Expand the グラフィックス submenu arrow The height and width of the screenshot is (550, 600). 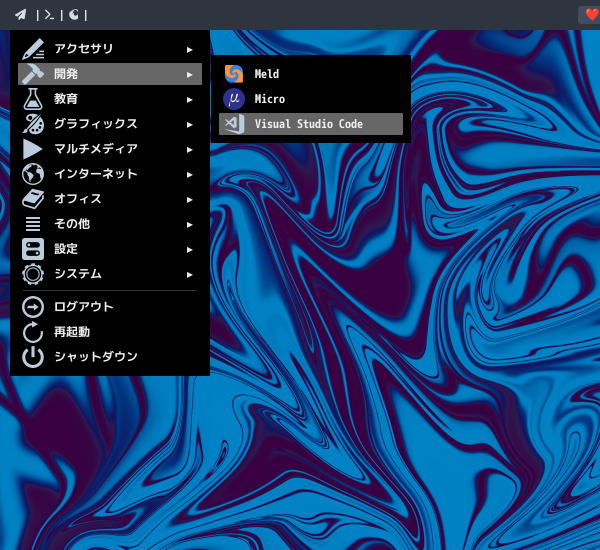[x=189, y=125]
